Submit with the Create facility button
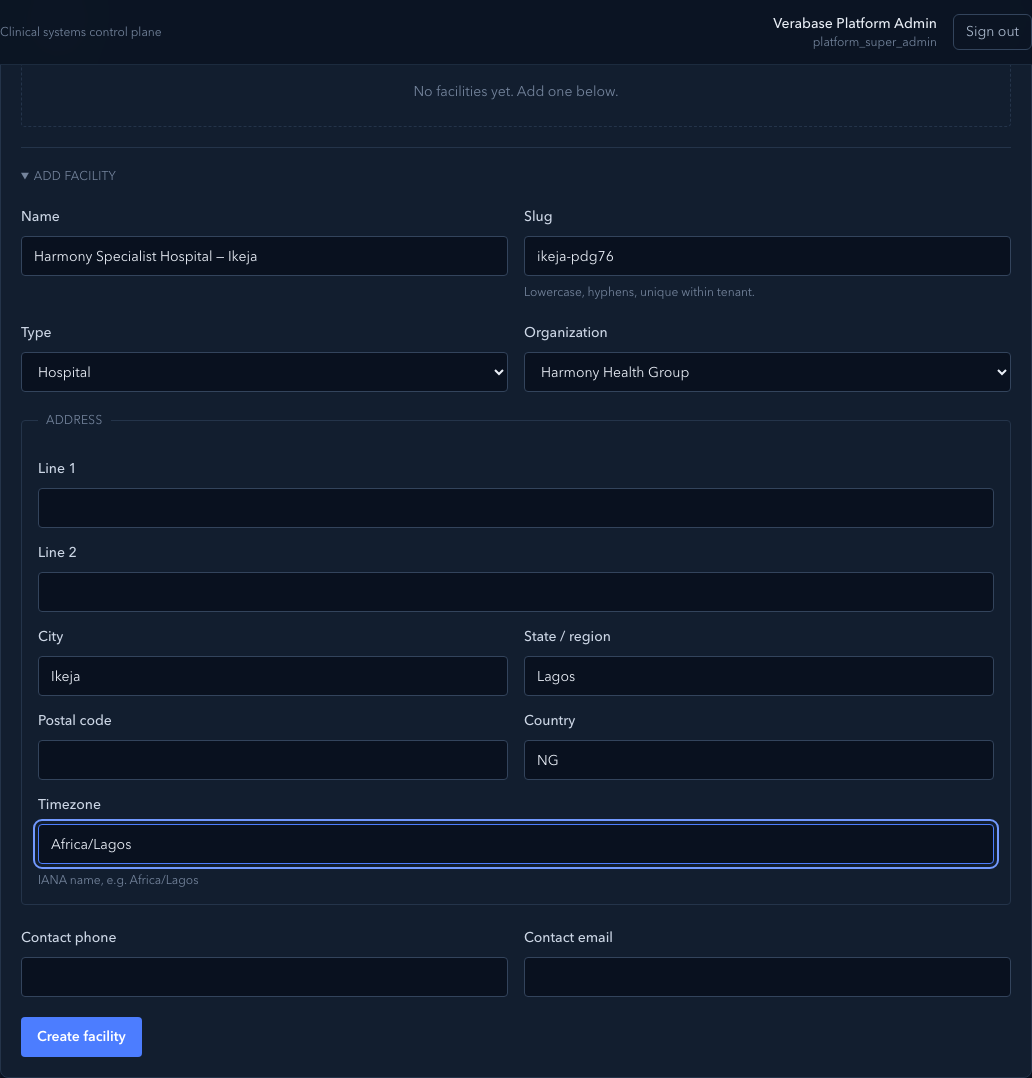 81,1037
